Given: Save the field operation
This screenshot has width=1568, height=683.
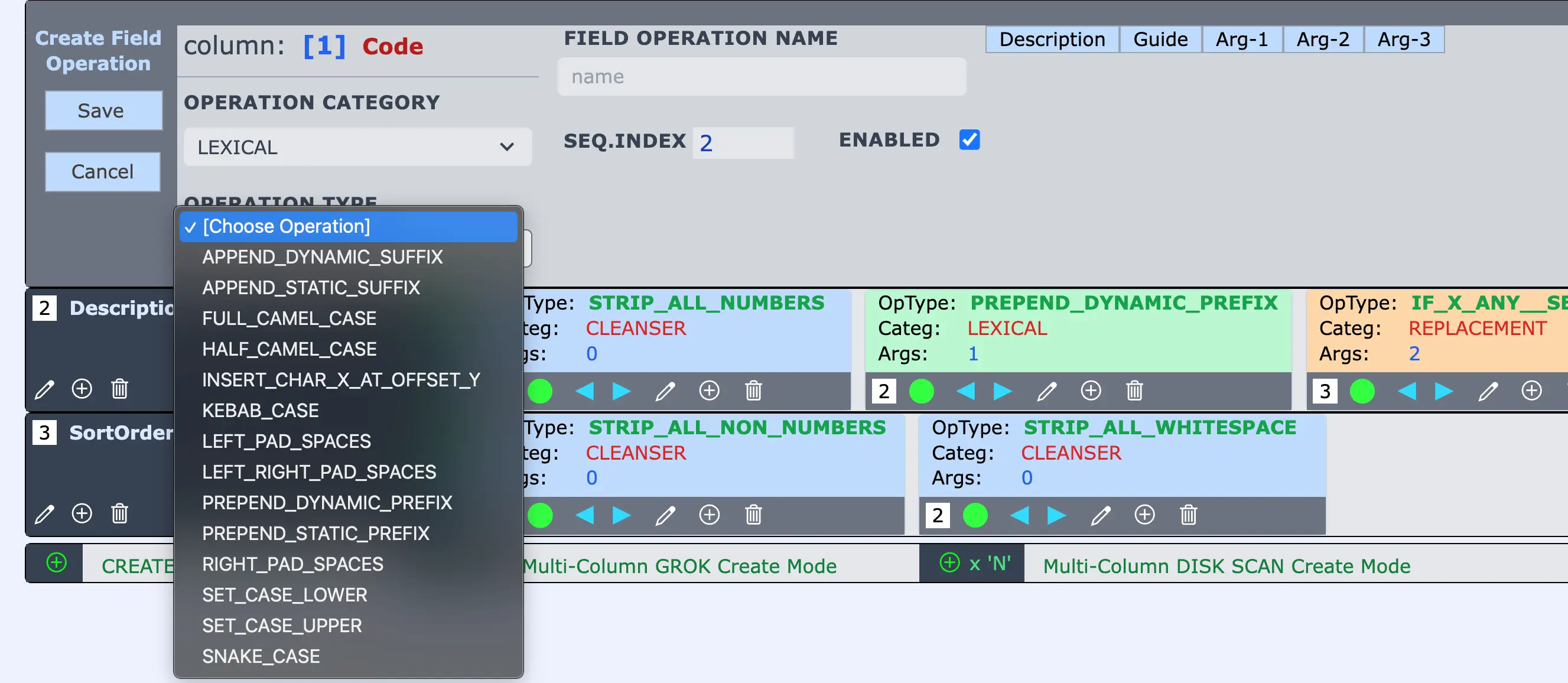Looking at the screenshot, I should point(103,110).
